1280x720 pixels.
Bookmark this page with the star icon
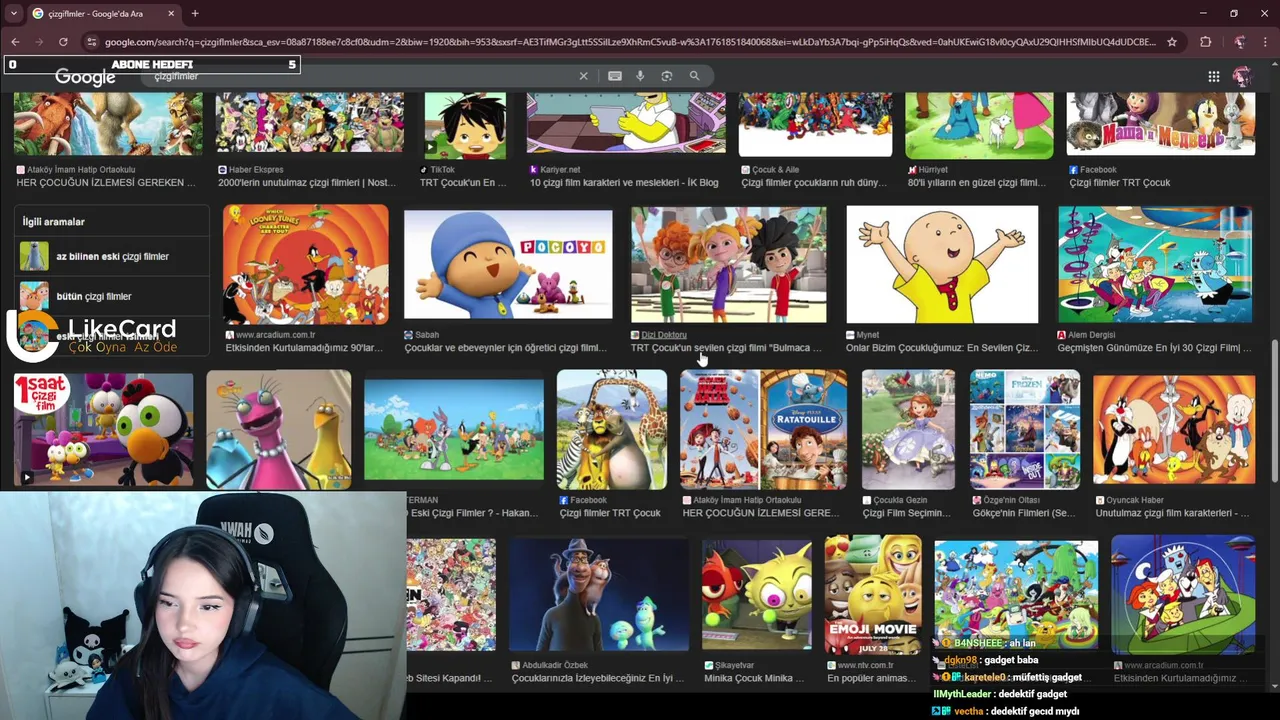pyautogui.click(x=1172, y=42)
